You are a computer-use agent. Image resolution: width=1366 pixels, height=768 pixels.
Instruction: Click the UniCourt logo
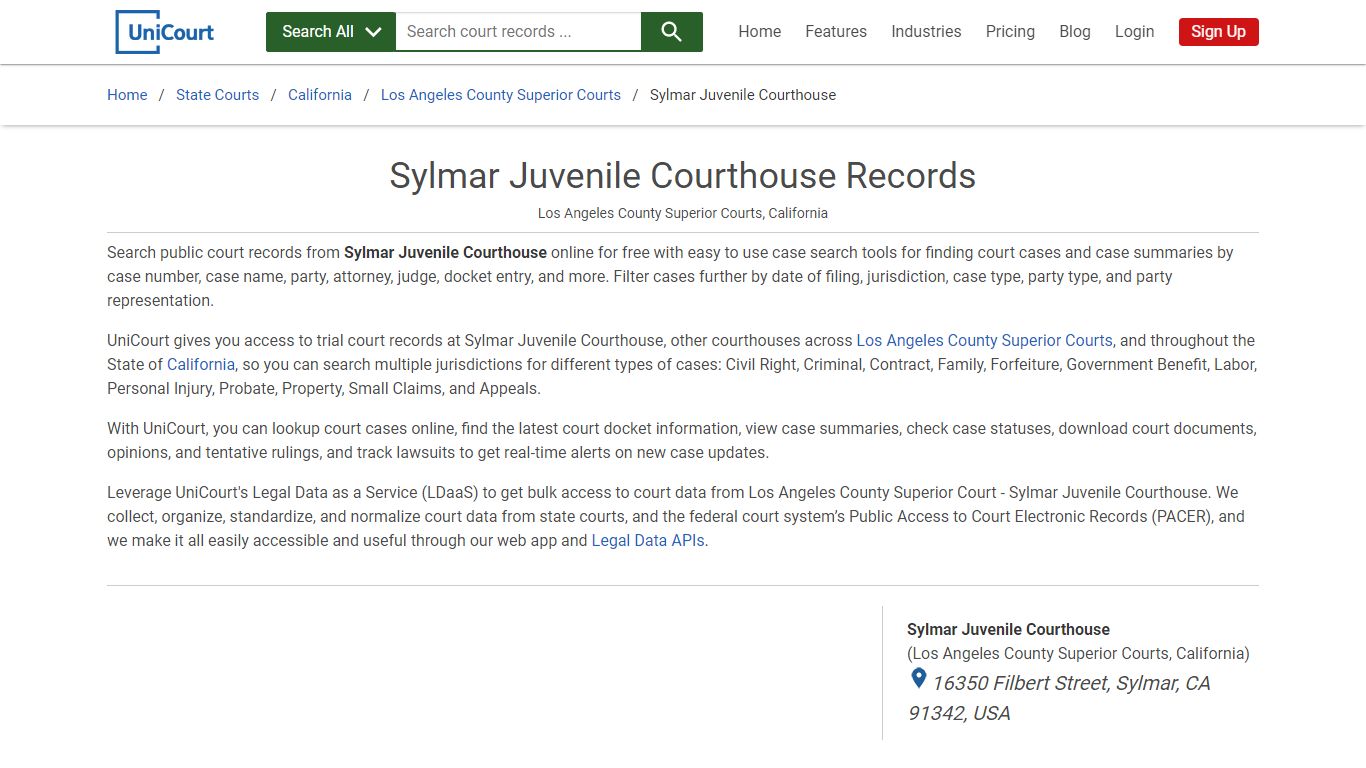tap(165, 32)
